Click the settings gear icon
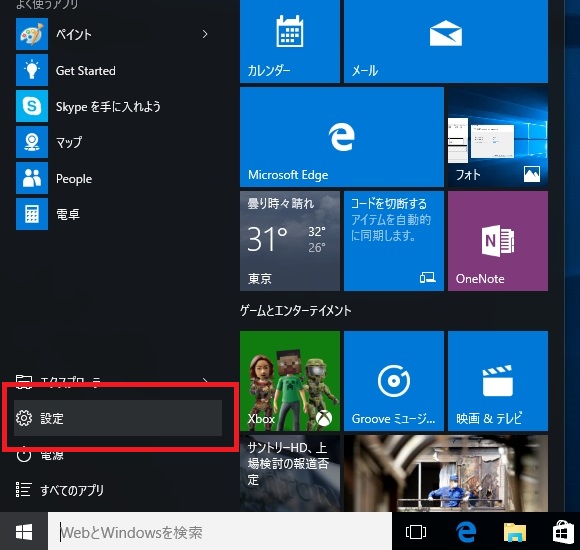 pos(24,418)
